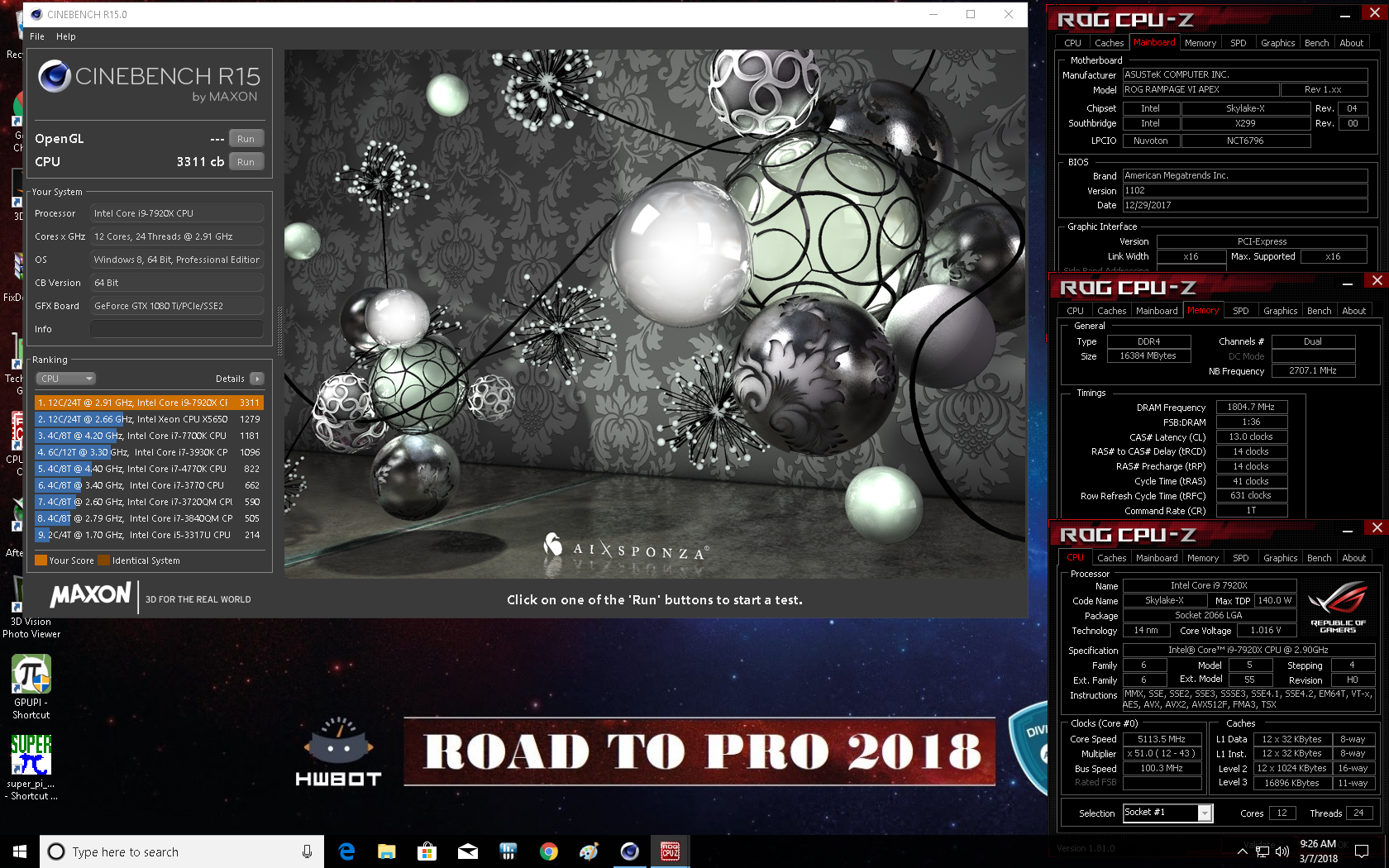
Task: Click the Republic of Gamers logo
Action: point(1338,607)
